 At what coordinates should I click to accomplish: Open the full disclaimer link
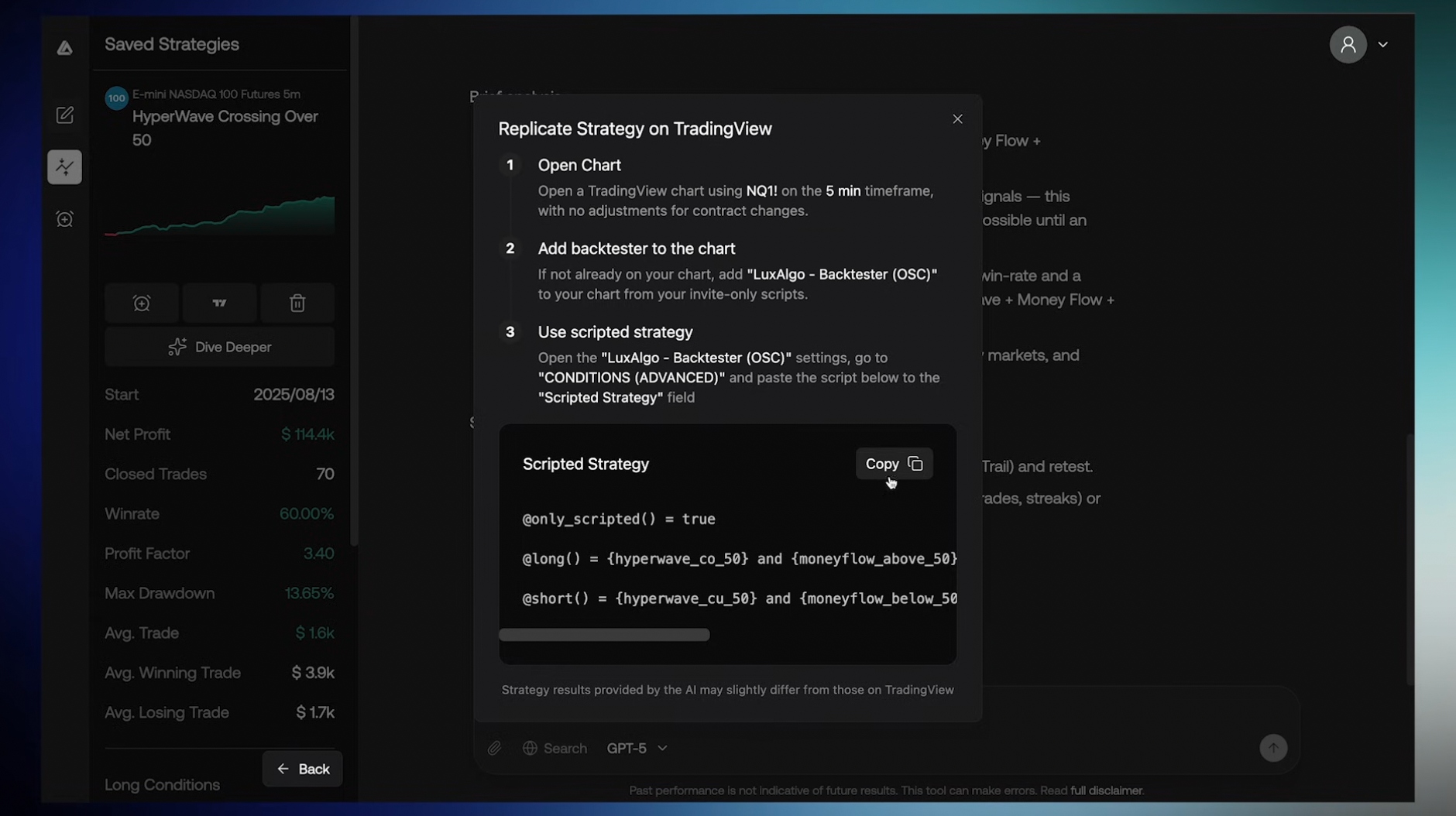tap(1107, 790)
